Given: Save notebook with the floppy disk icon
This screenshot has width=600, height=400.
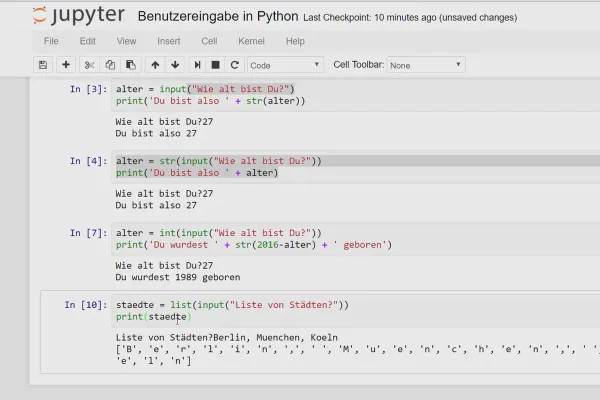Looking at the screenshot, I should 43,65.
